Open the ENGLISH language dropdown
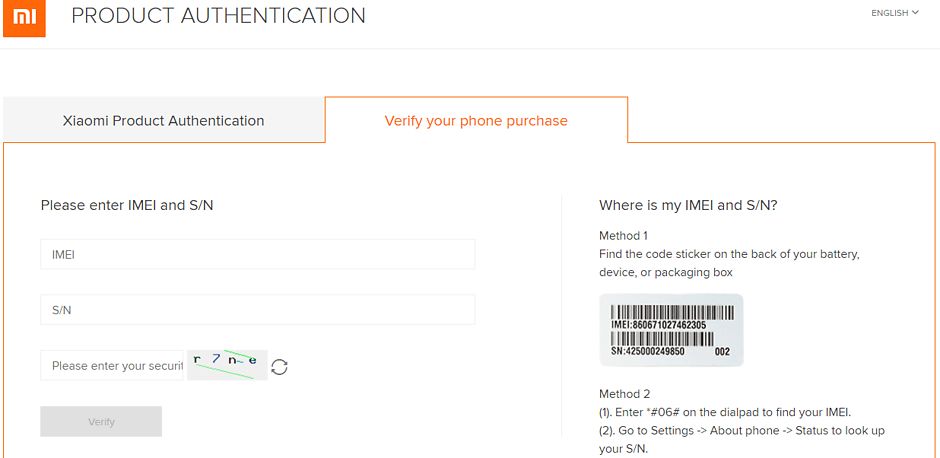Viewport: 940px width, 458px height. pos(893,13)
